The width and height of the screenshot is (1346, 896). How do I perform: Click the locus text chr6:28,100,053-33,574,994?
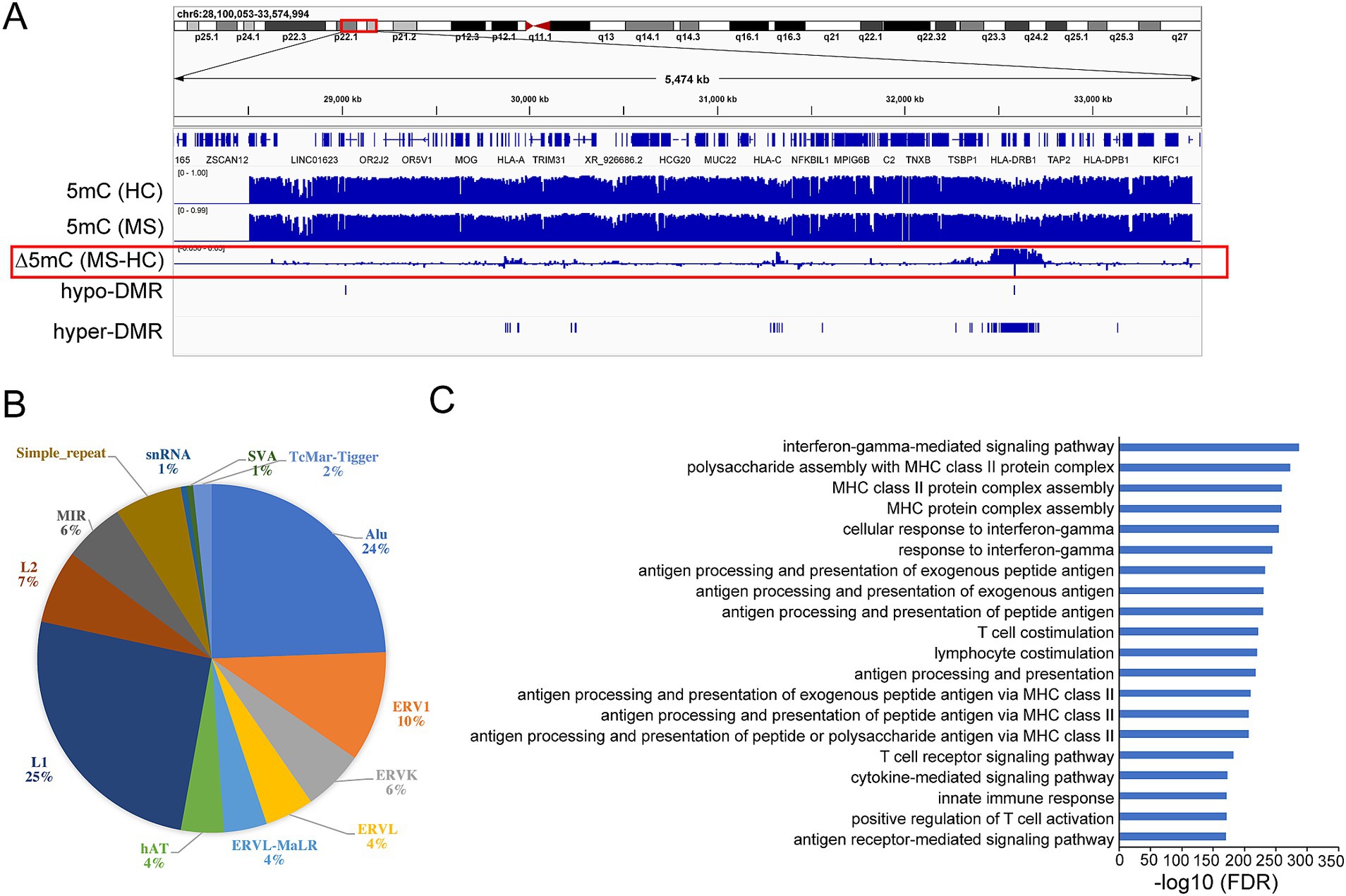243,14
